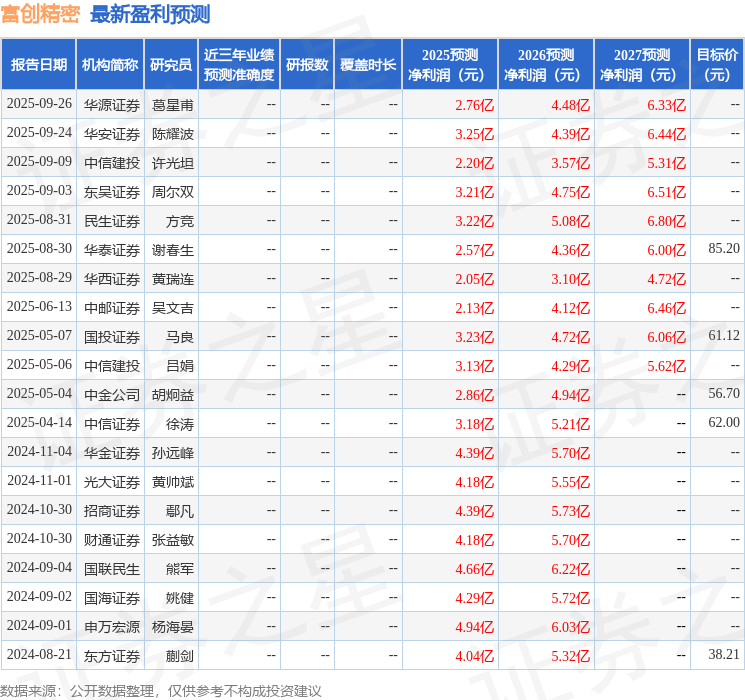Click the 5.62亿 forecast value
The height and width of the screenshot is (700, 745).
666,365
